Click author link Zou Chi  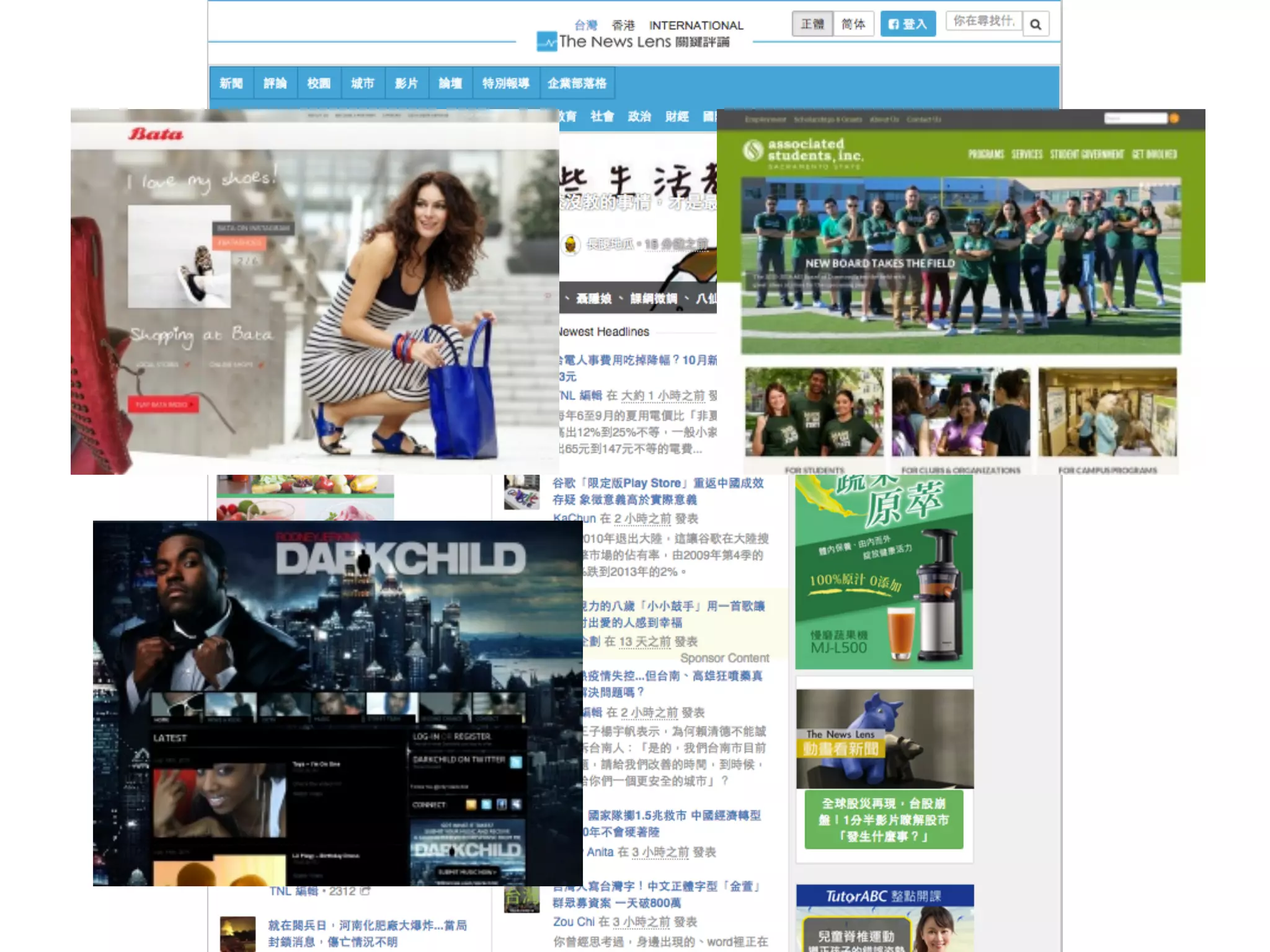point(574,922)
